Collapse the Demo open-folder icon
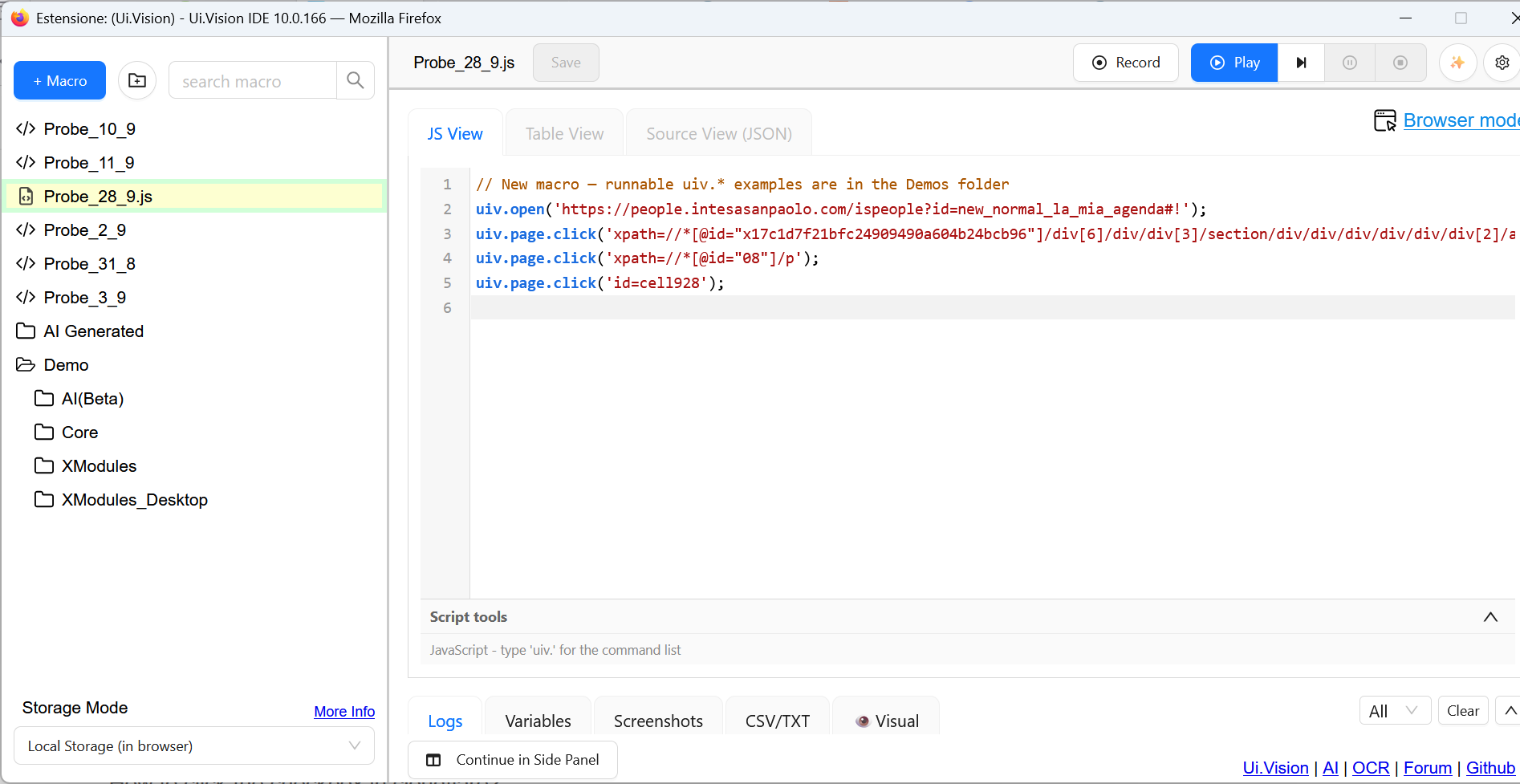 [26, 365]
